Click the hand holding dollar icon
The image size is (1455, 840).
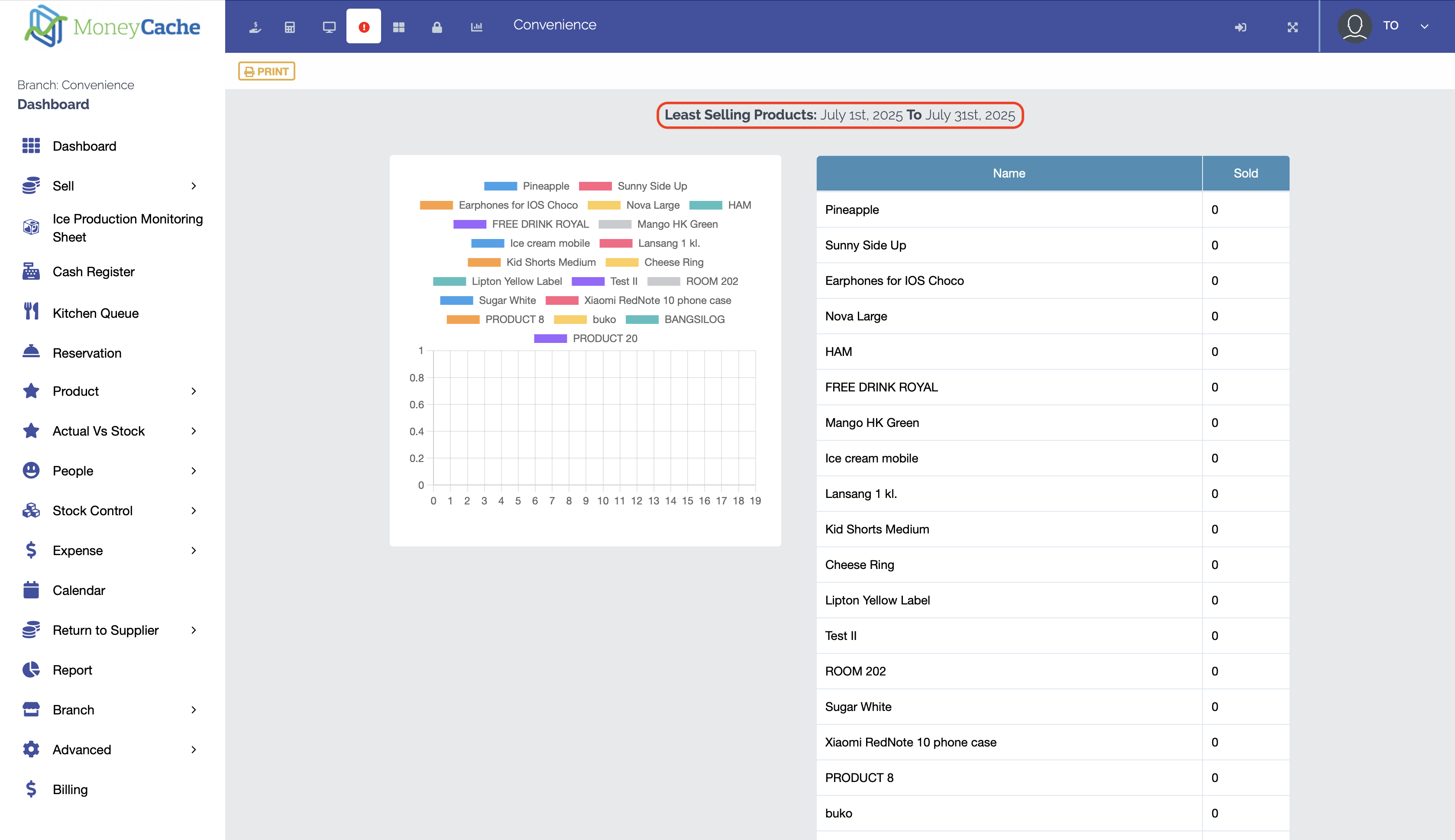point(255,26)
